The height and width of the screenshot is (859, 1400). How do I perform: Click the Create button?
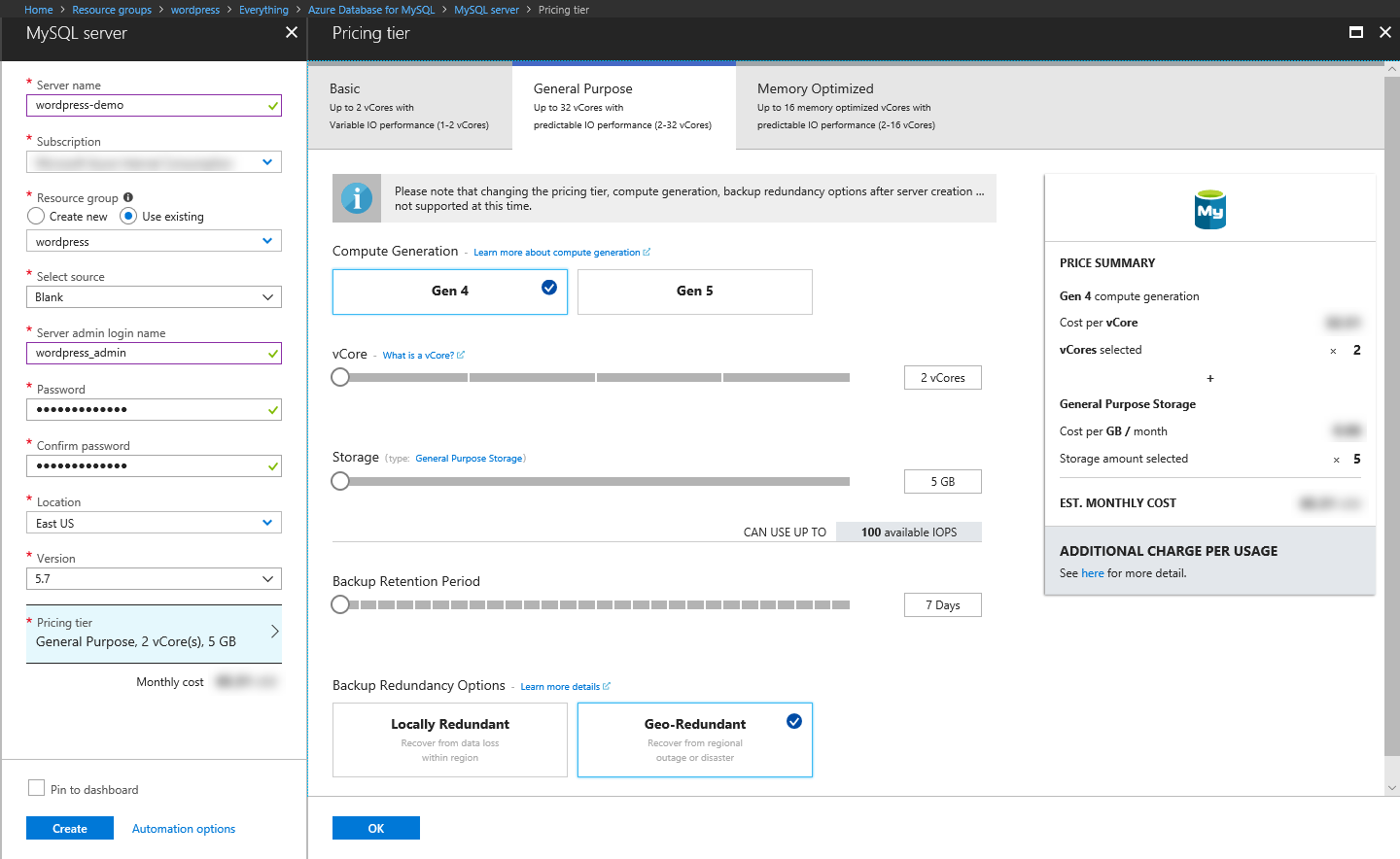point(70,828)
